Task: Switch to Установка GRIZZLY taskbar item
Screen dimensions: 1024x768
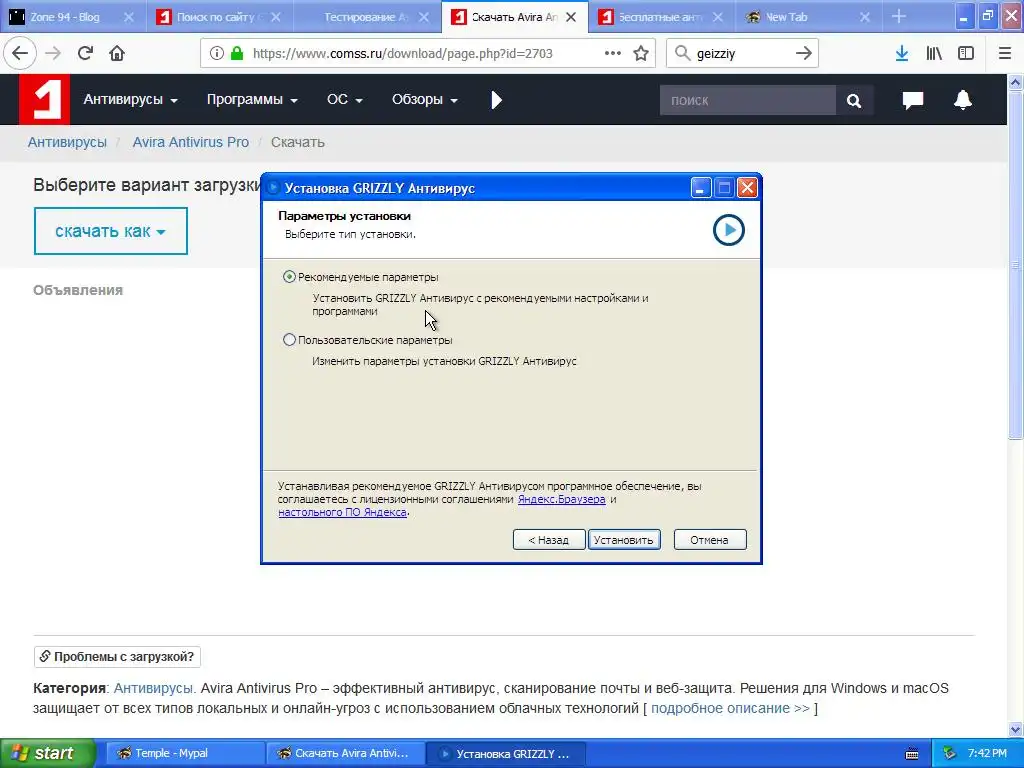Action: coord(506,754)
